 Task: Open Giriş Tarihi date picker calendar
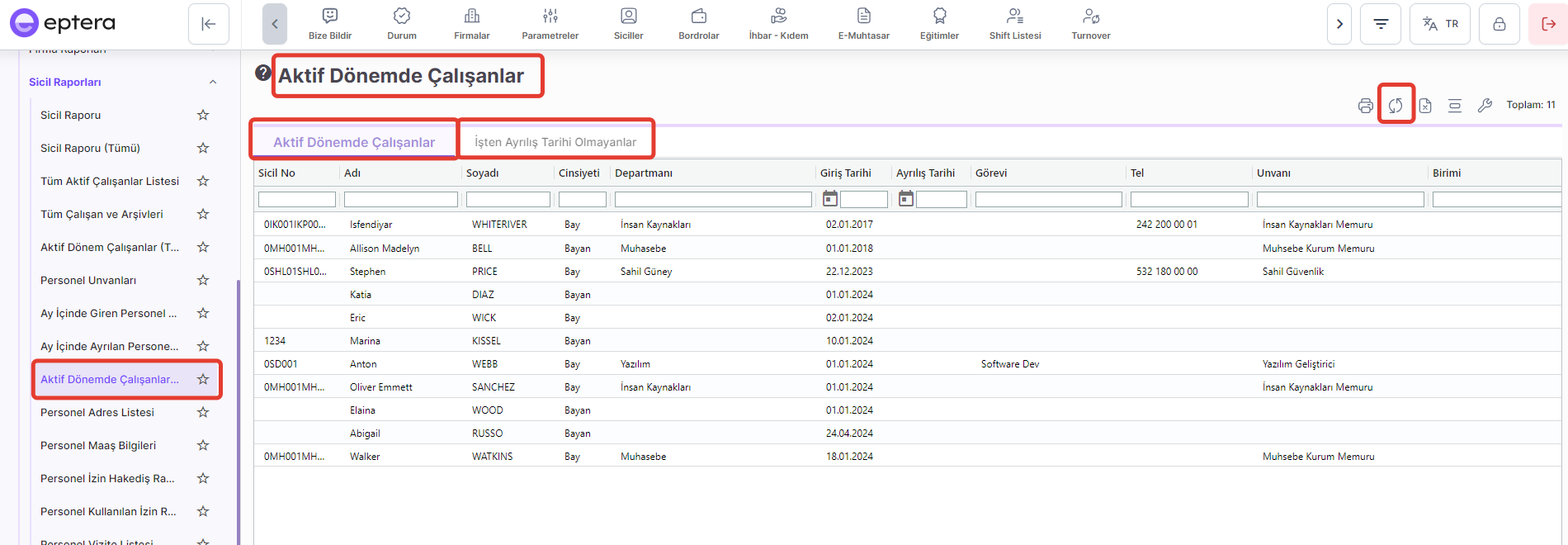pyautogui.click(x=830, y=199)
